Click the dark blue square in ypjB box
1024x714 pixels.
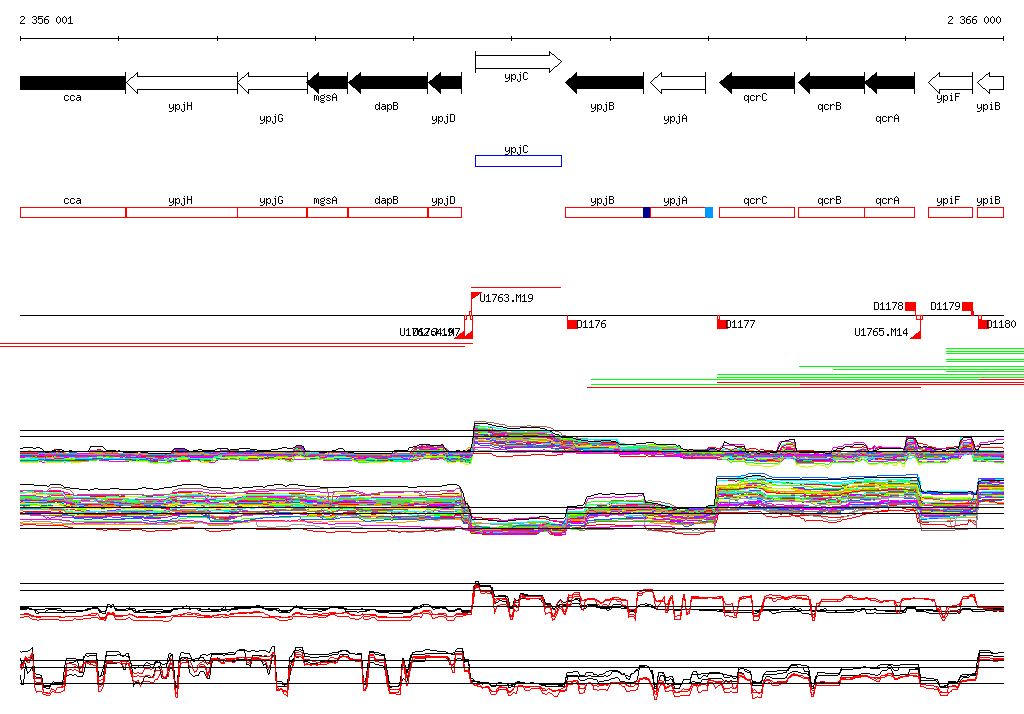pos(646,212)
